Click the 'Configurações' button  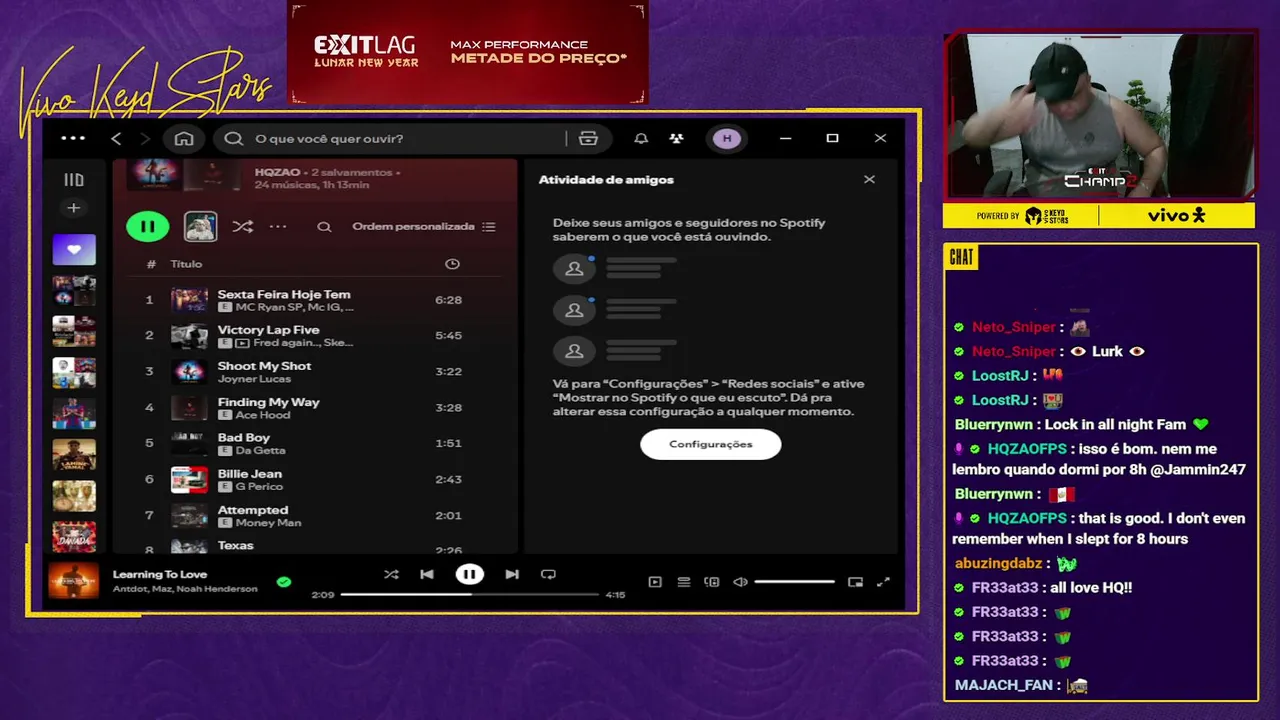coord(711,444)
